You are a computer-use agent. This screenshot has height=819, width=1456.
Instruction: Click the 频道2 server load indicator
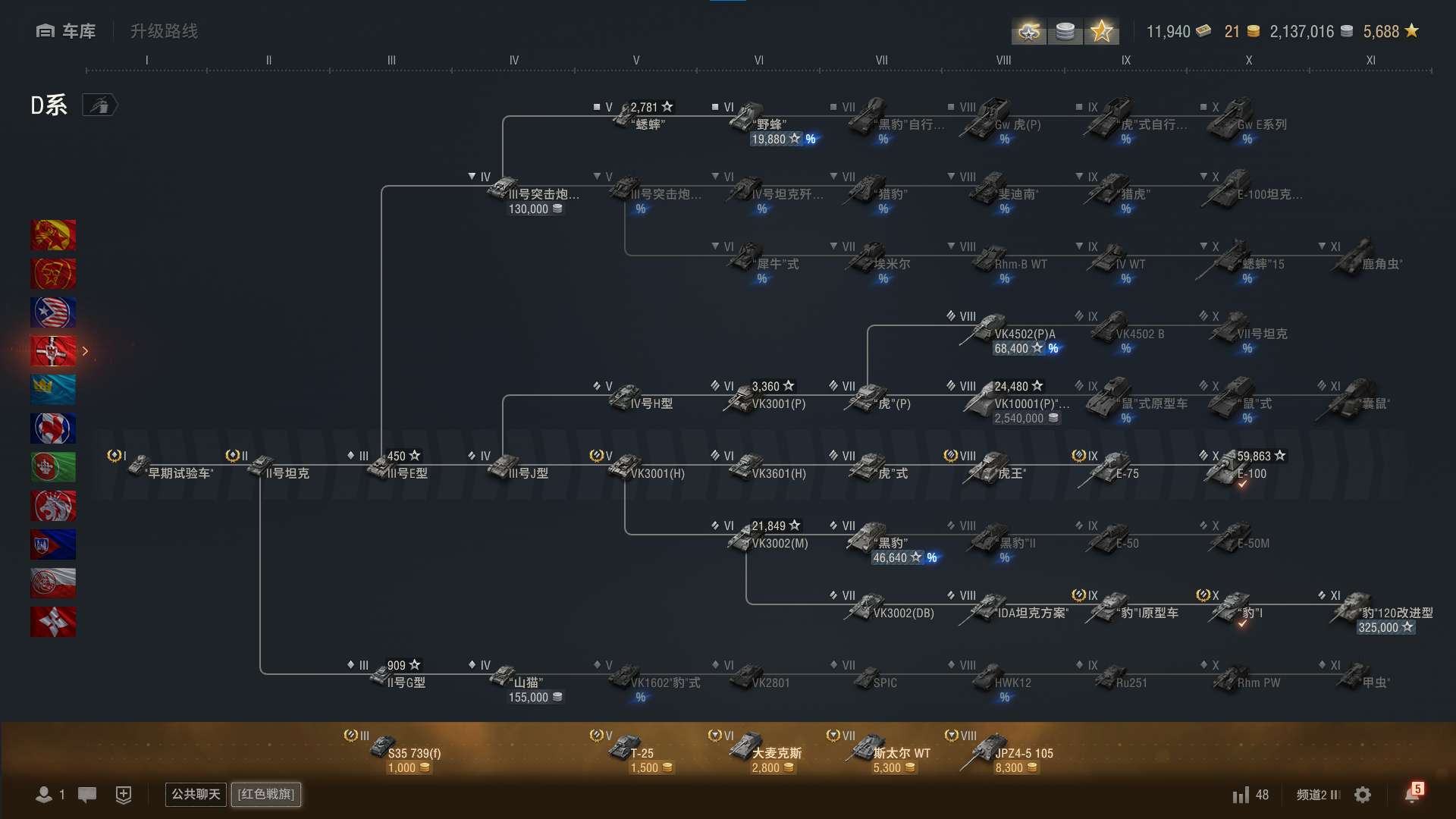click(1318, 795)
